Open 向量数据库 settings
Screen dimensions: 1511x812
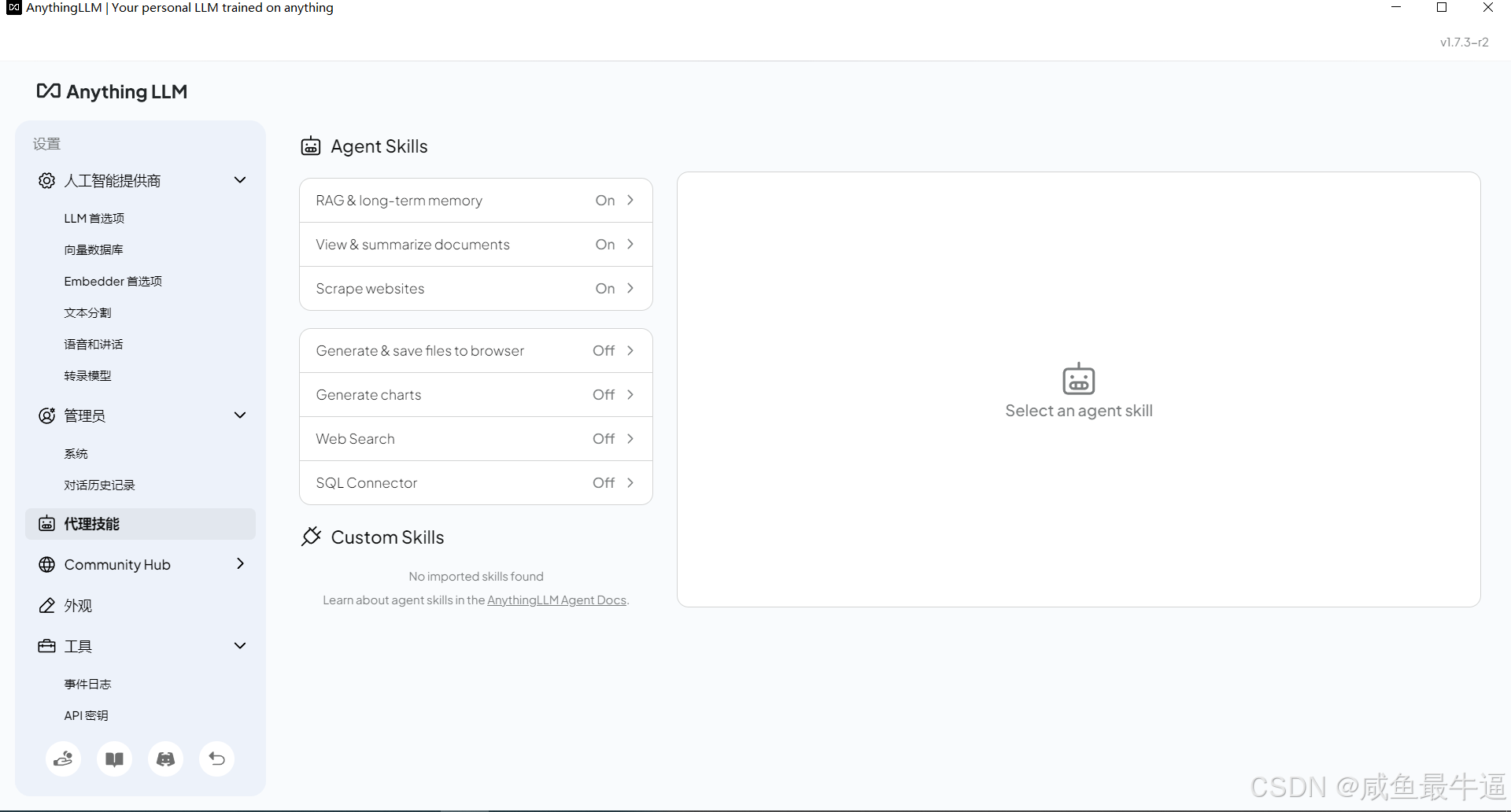[94, 249]
